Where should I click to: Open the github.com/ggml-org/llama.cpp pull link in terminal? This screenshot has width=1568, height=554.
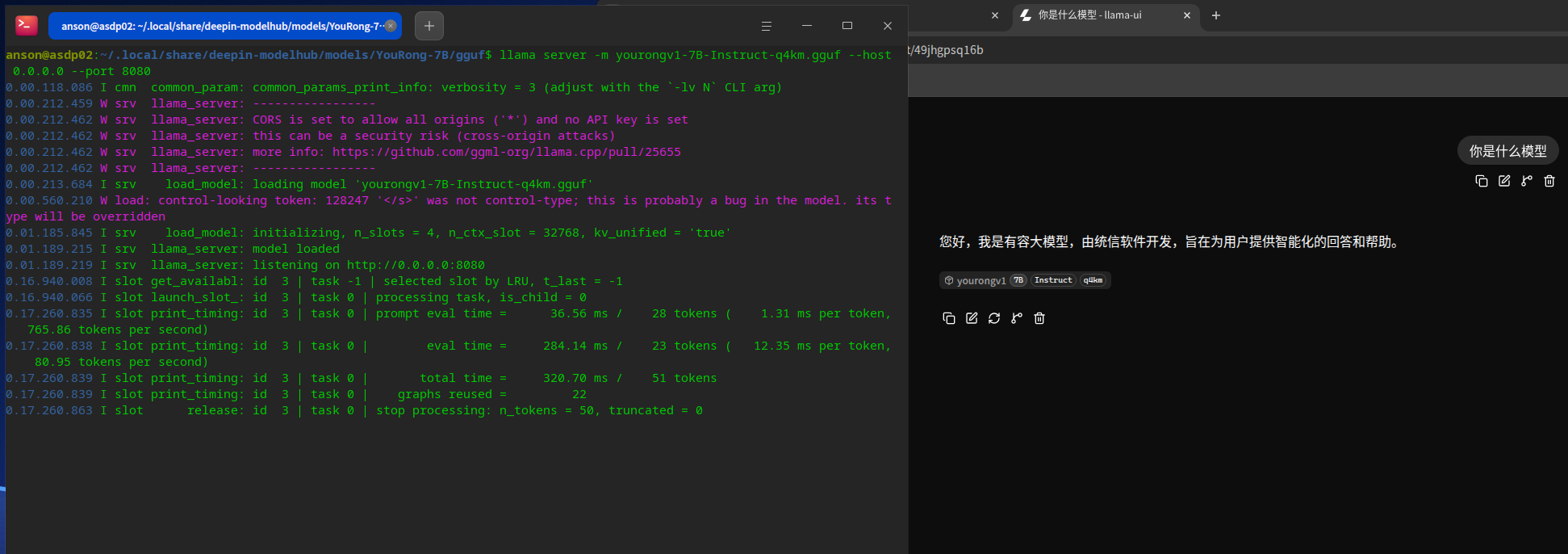point(507,152)
